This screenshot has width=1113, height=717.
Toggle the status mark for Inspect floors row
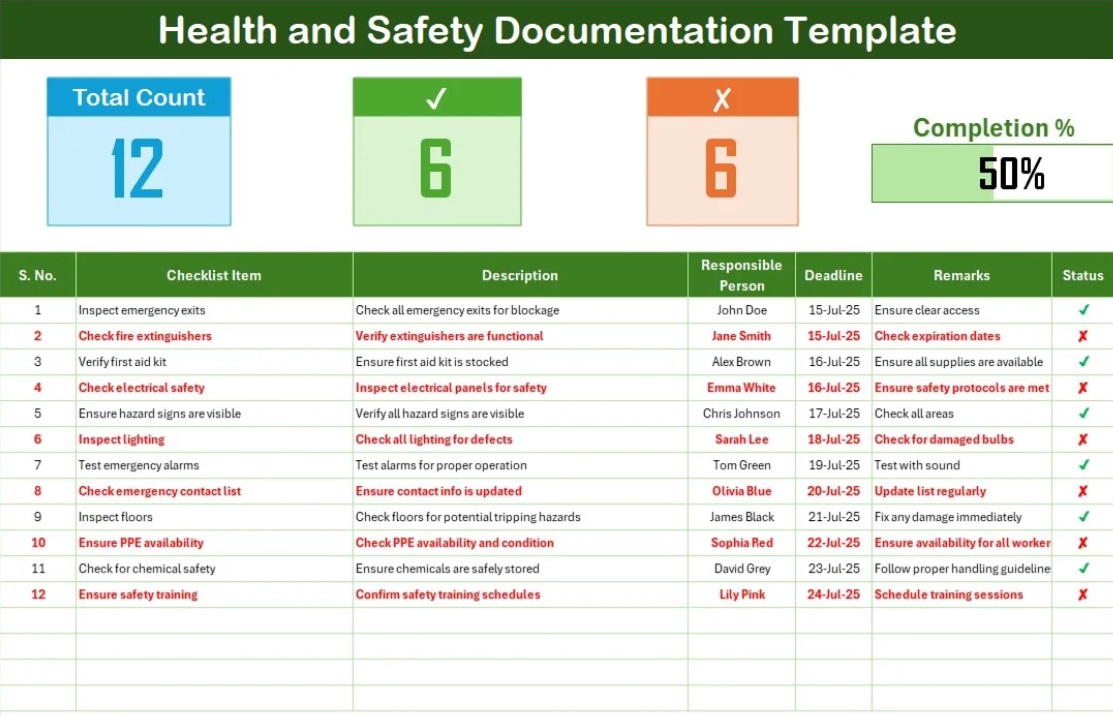[x=1083, y=517]
